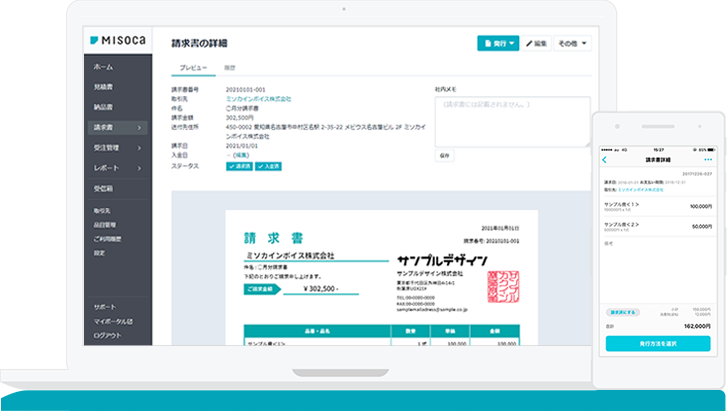The width and height of the screenshot is (727, 411).
Task: Click the ミソカインボイス株式会社 client link
Action: (258, 99)
